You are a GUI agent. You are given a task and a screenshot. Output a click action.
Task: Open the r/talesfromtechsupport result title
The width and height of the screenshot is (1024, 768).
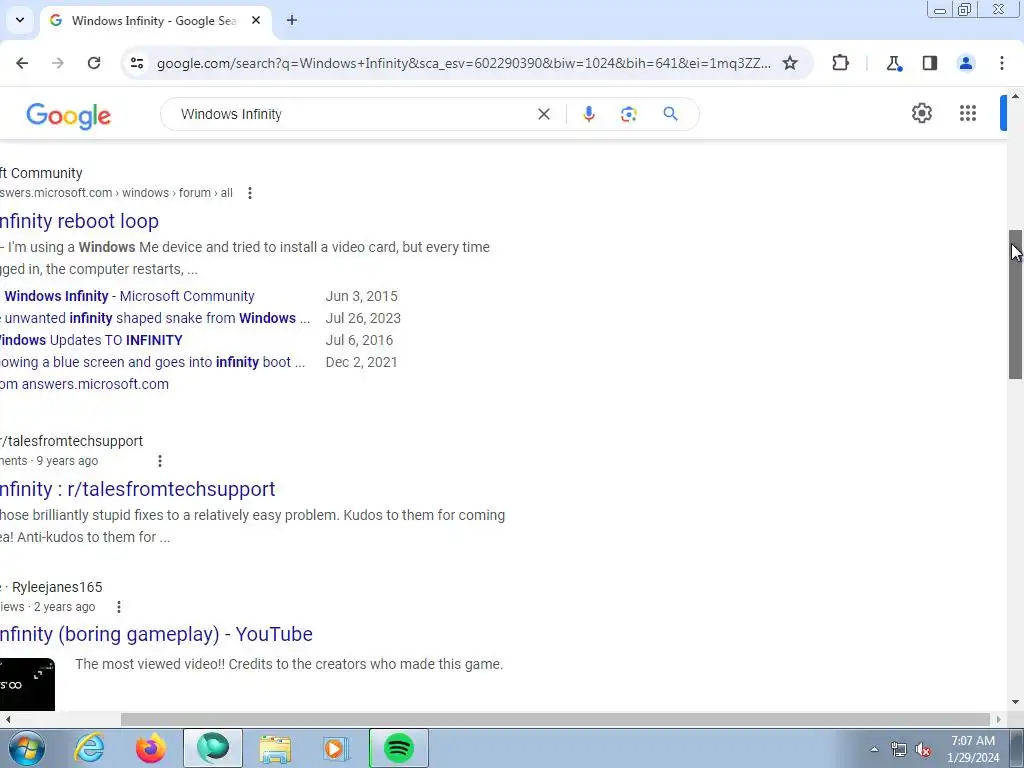(137, 489)
